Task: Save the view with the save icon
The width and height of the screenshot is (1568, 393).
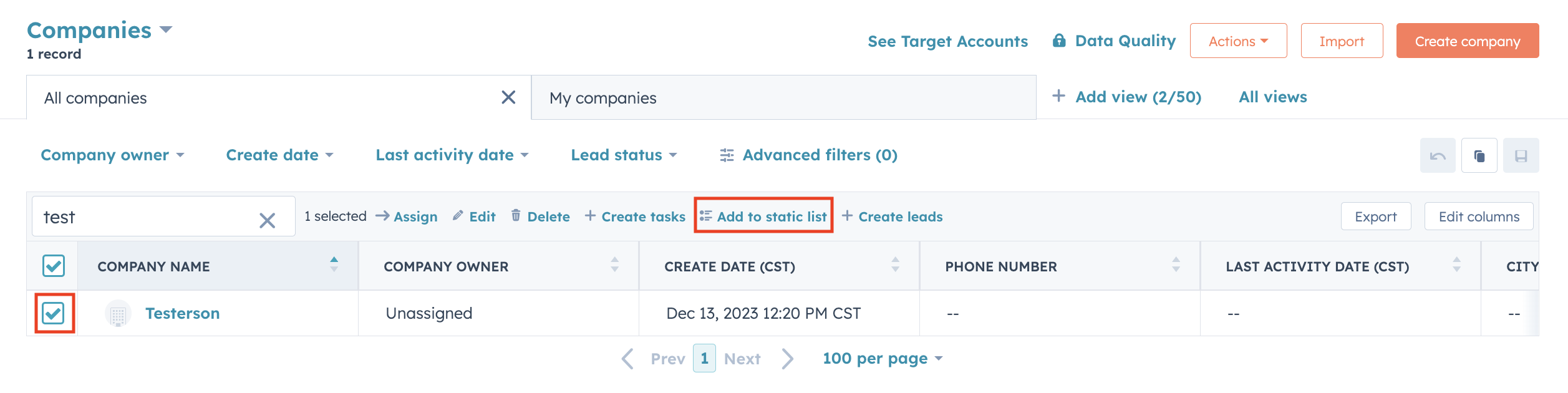Action: pyautogui.click(x=1521, y=155)
